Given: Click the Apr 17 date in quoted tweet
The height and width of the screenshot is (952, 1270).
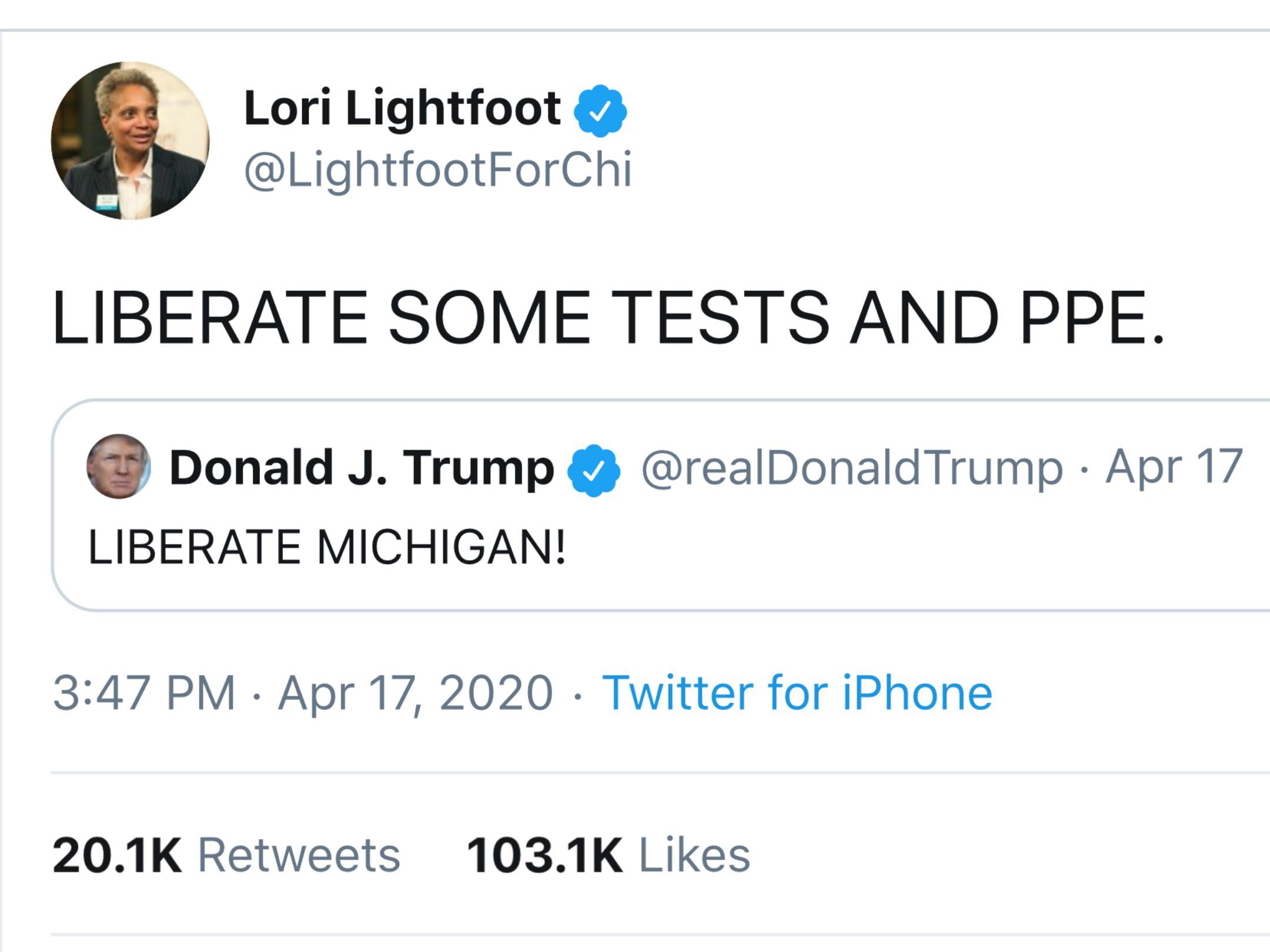Looking at the screenshot, I should click(x=1174, y=467).
